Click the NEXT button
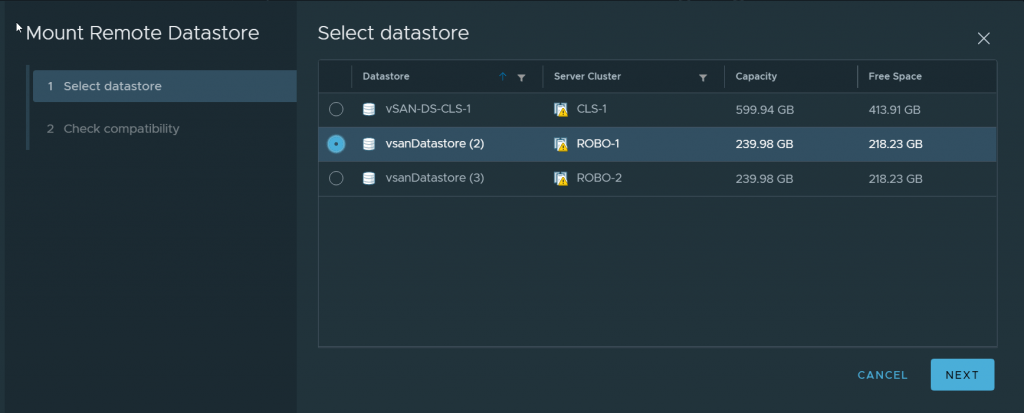This screenshot has width=1024, height=413. 961,375
